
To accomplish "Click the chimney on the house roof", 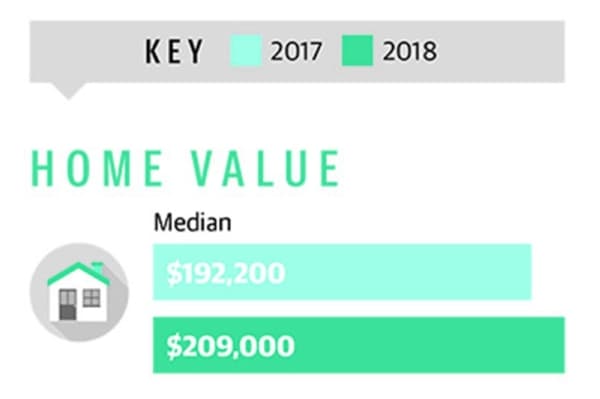I will (x=98, y=267).
